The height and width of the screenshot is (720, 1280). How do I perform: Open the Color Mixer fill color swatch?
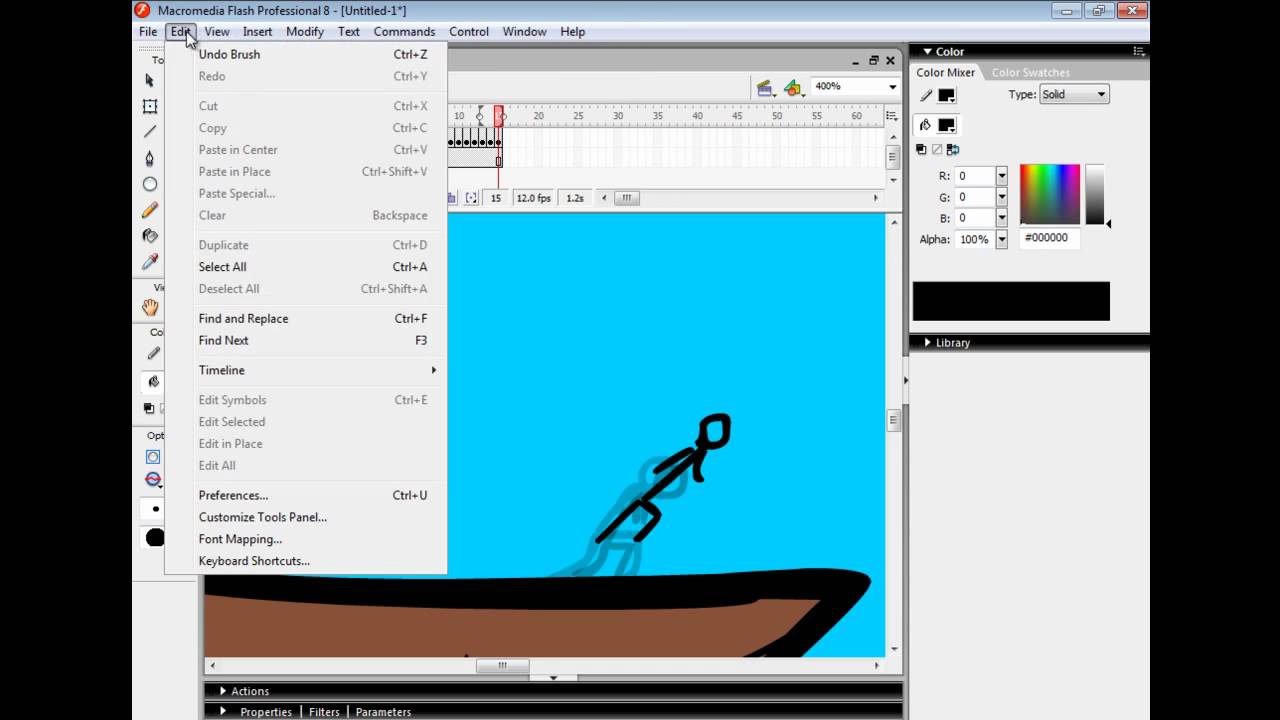[946, 125]
